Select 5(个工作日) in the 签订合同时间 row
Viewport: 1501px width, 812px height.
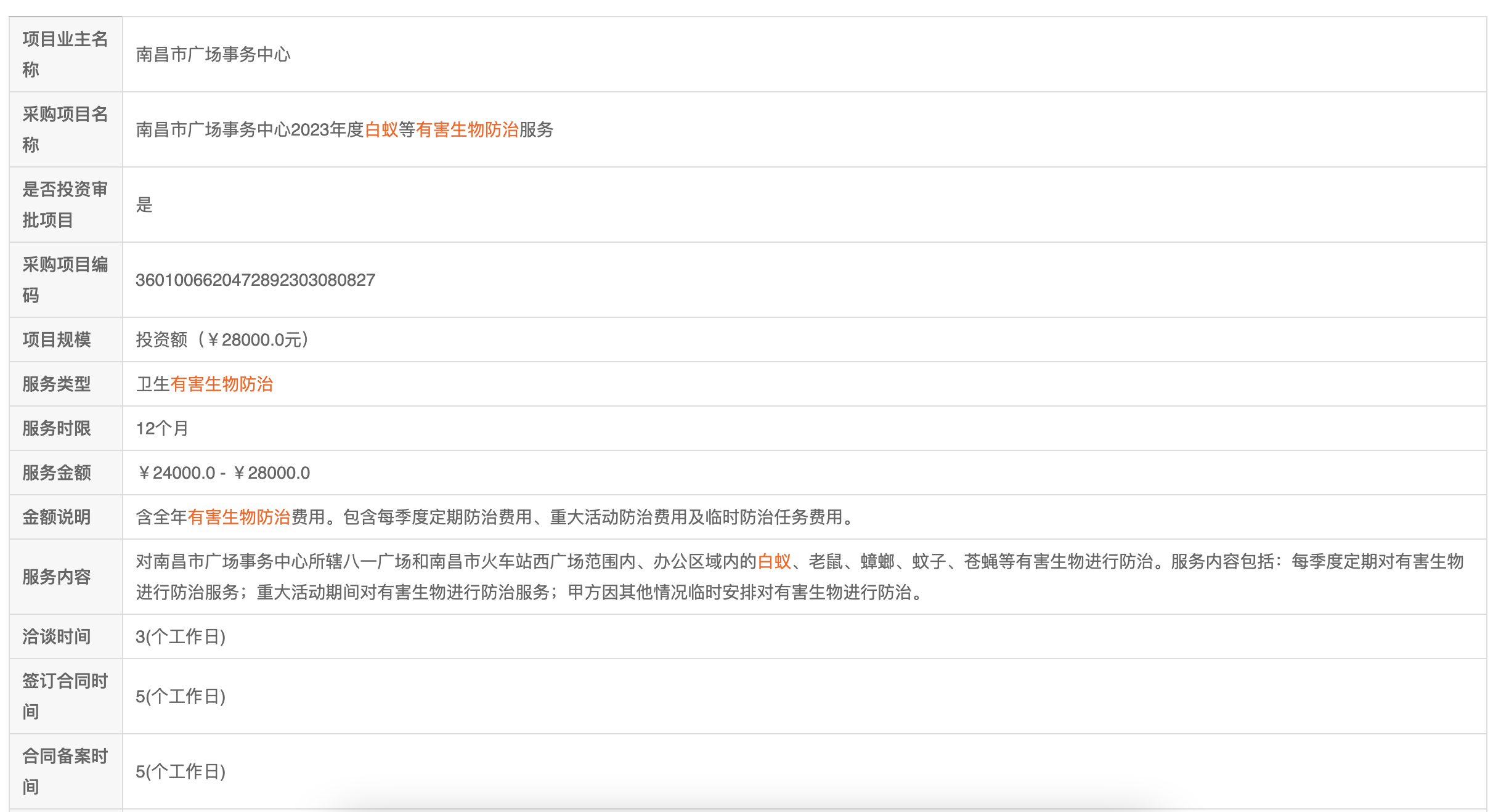point(181,696)
